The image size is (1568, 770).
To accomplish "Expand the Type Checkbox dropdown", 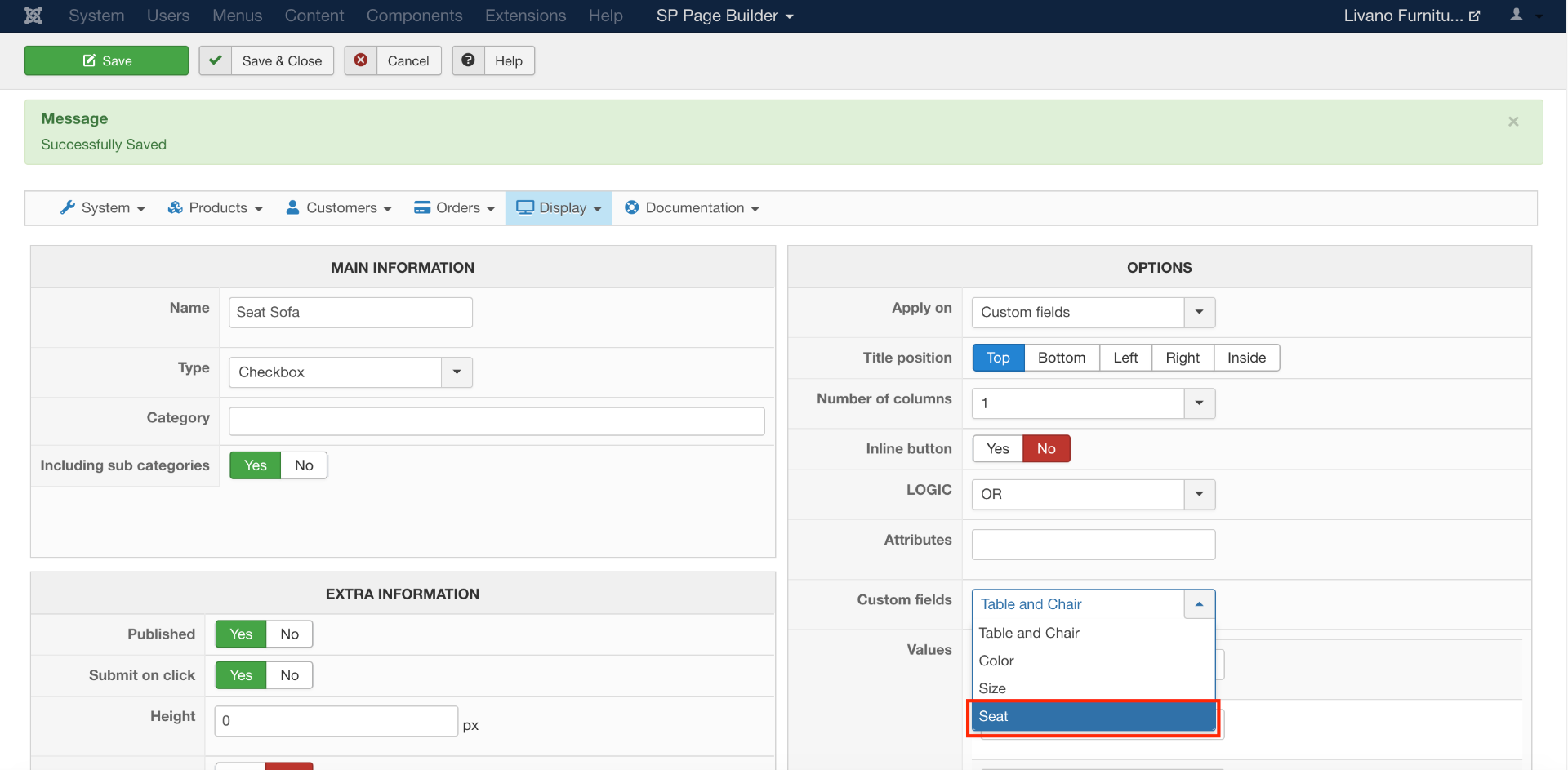I will [457, 372].
